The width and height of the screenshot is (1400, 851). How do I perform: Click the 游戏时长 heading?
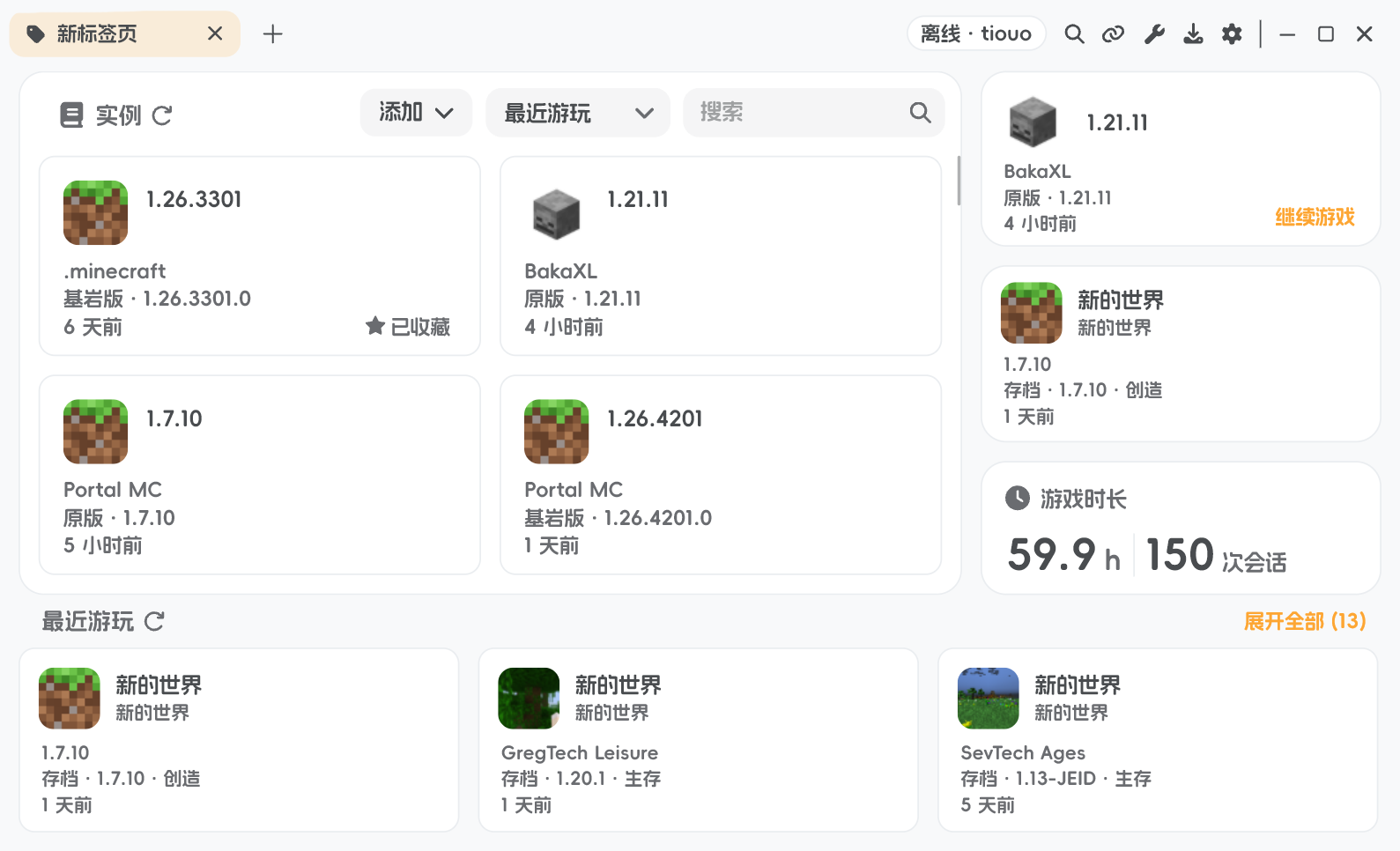click(1083, 499)
